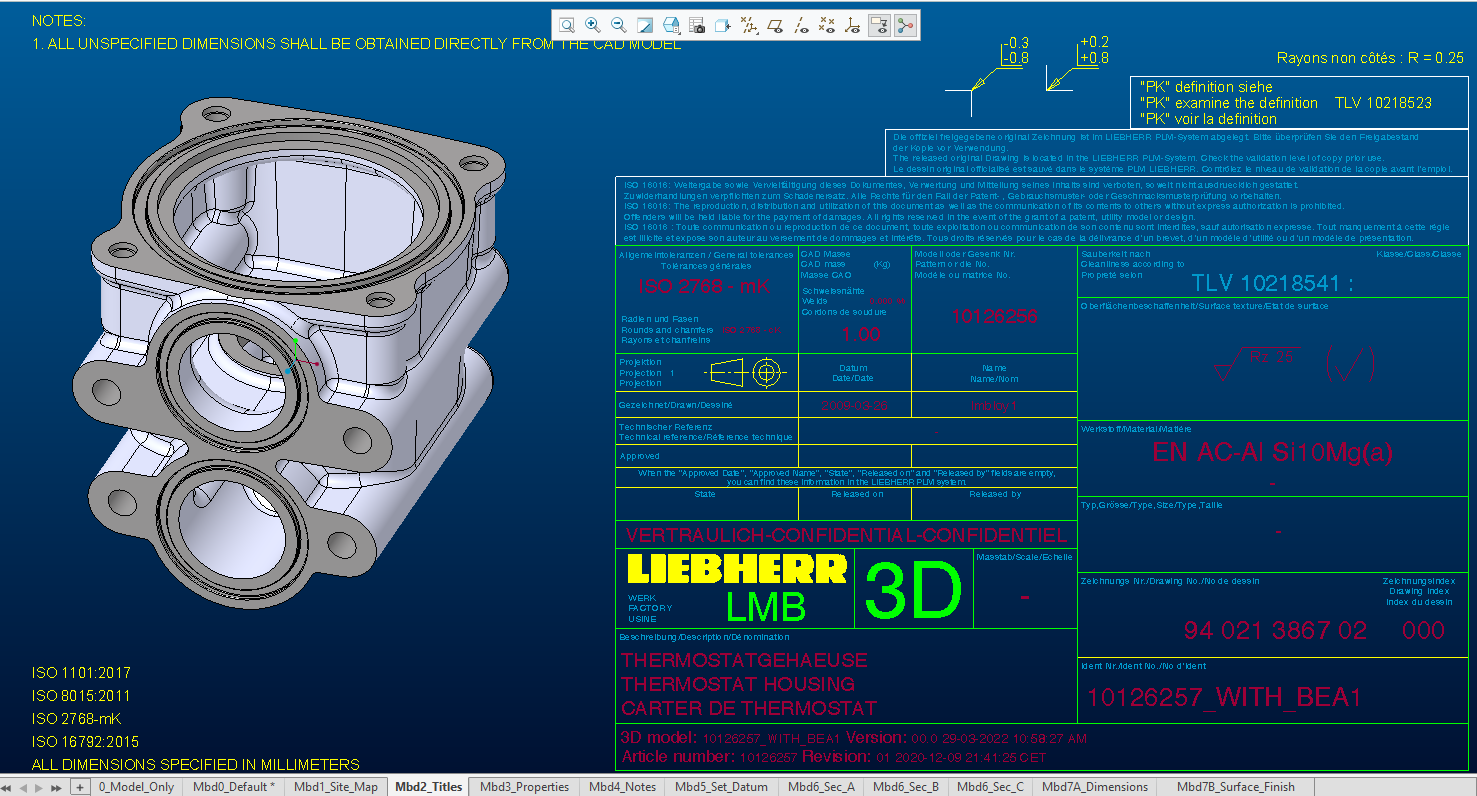
Task: Click the Repaint screen icon
Action: coord(645,25)
